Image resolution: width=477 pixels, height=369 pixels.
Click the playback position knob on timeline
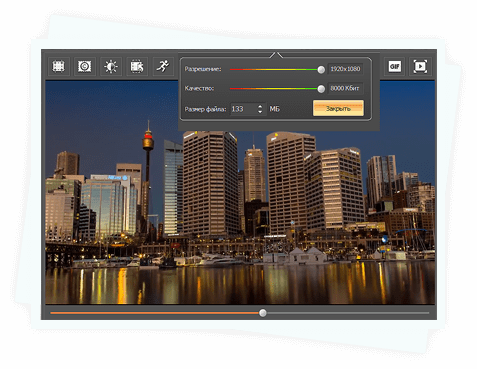tap(263, 313)
